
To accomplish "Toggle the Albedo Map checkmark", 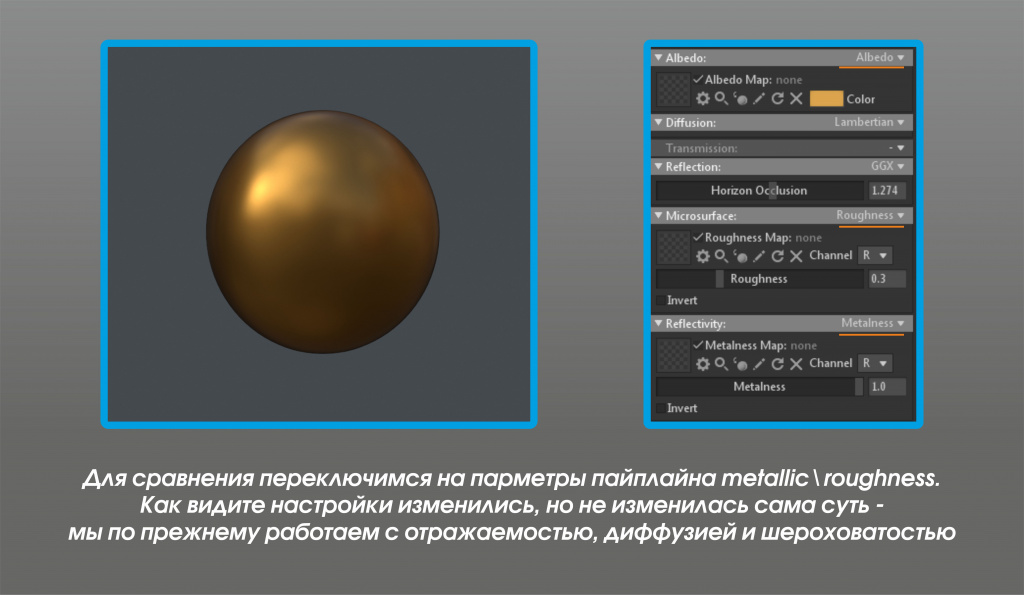I will [x=698, y=79].
